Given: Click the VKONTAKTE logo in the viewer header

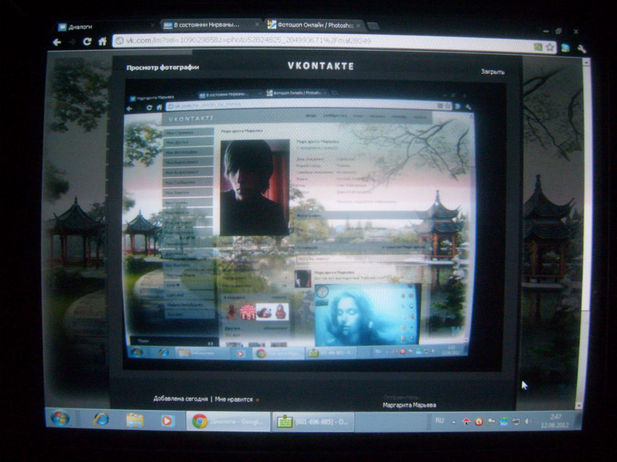Looking at the screenshot, I should (321, 66).
